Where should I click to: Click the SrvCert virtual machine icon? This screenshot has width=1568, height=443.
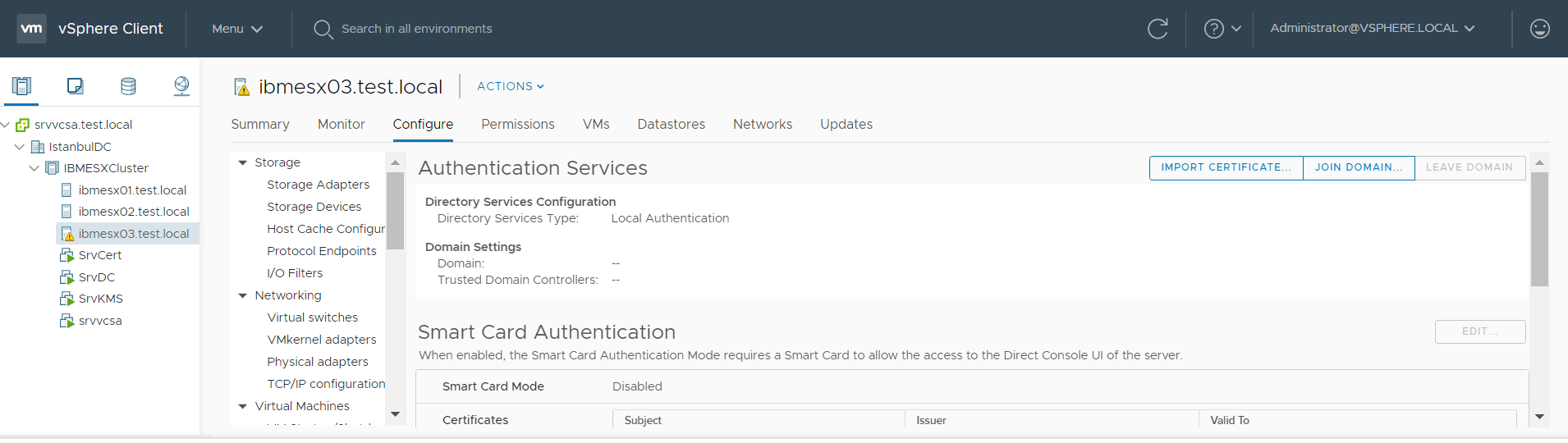click(x=66, y=255)
